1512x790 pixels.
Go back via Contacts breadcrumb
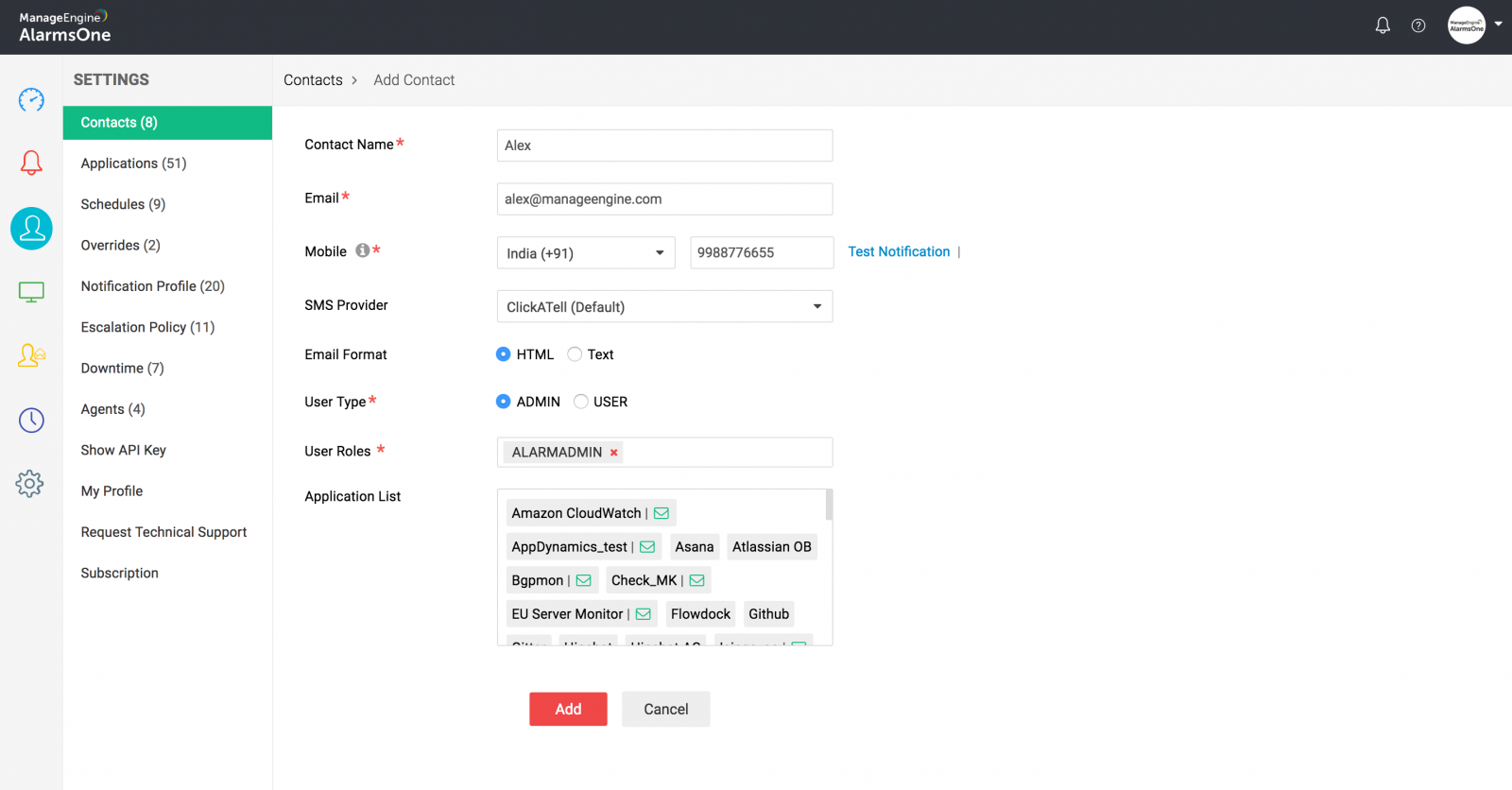[x=313, y=80]
